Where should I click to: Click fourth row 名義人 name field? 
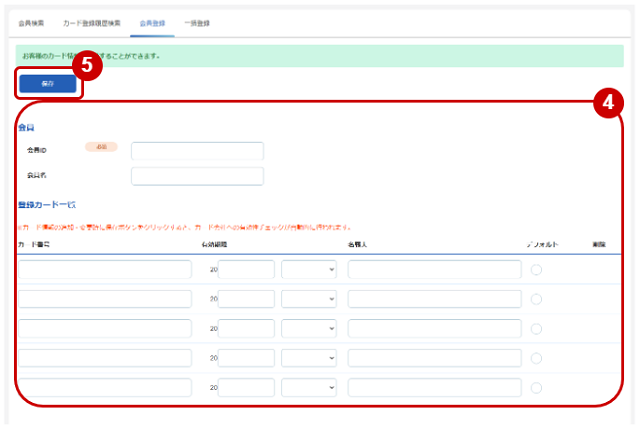pyautogui.click(x=435, y=358)
